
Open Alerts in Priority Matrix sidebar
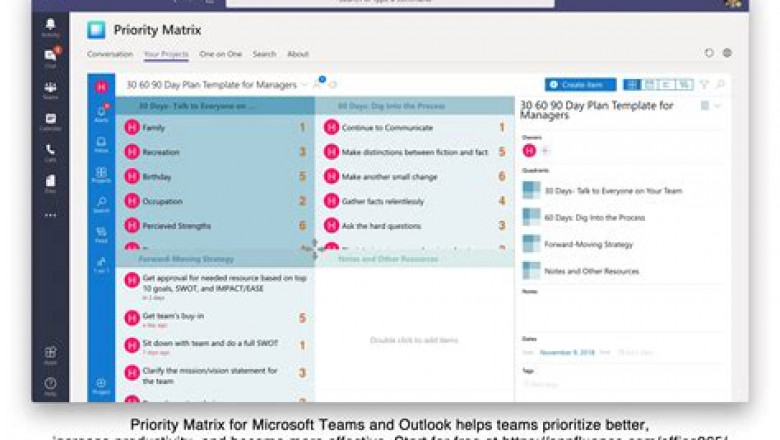tap(101, 112)
